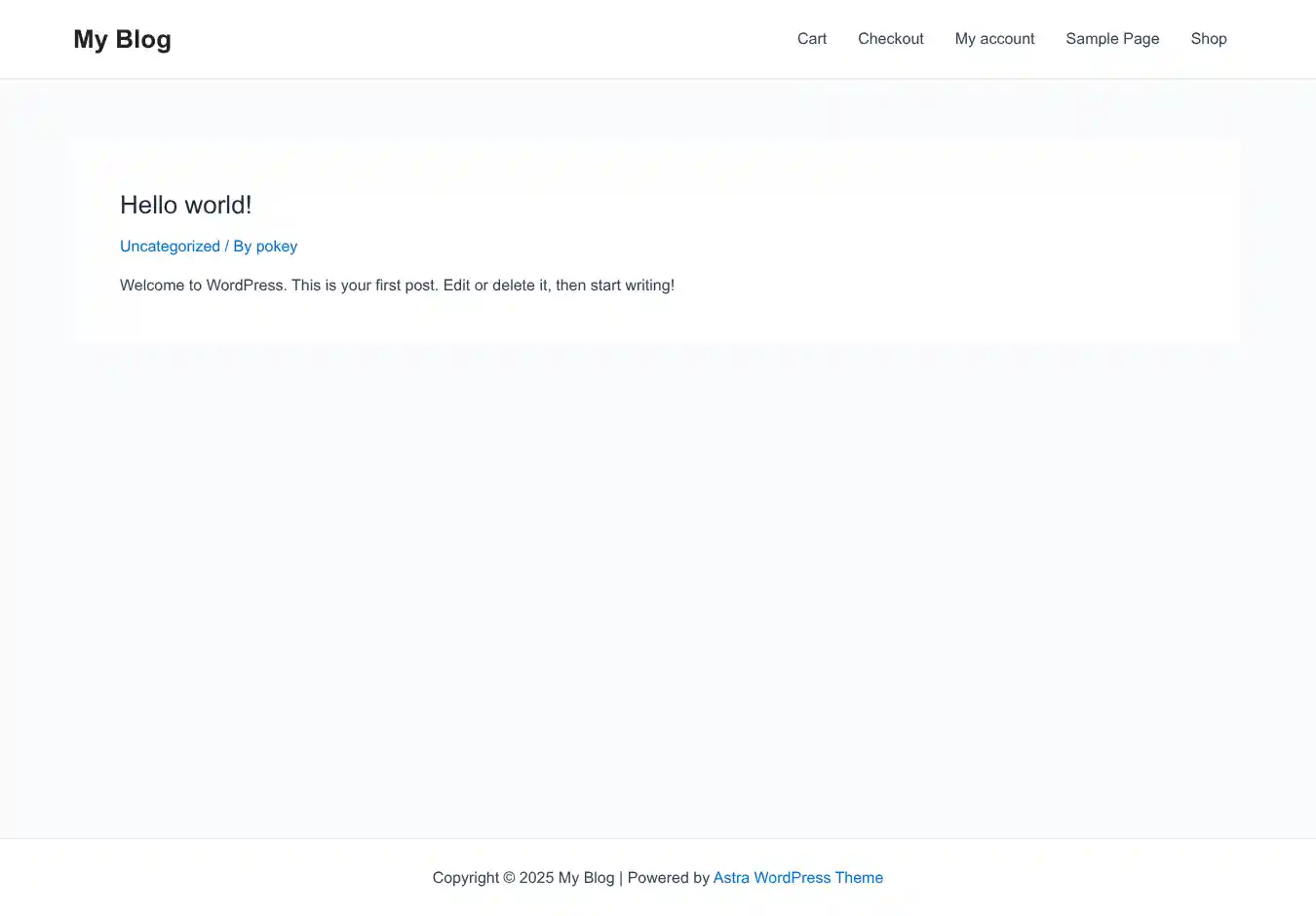The width and height of the screenshot is (1316, 916).
Task: Click the slash separator after Uncategorized
Action: click(x=227, y=247)
